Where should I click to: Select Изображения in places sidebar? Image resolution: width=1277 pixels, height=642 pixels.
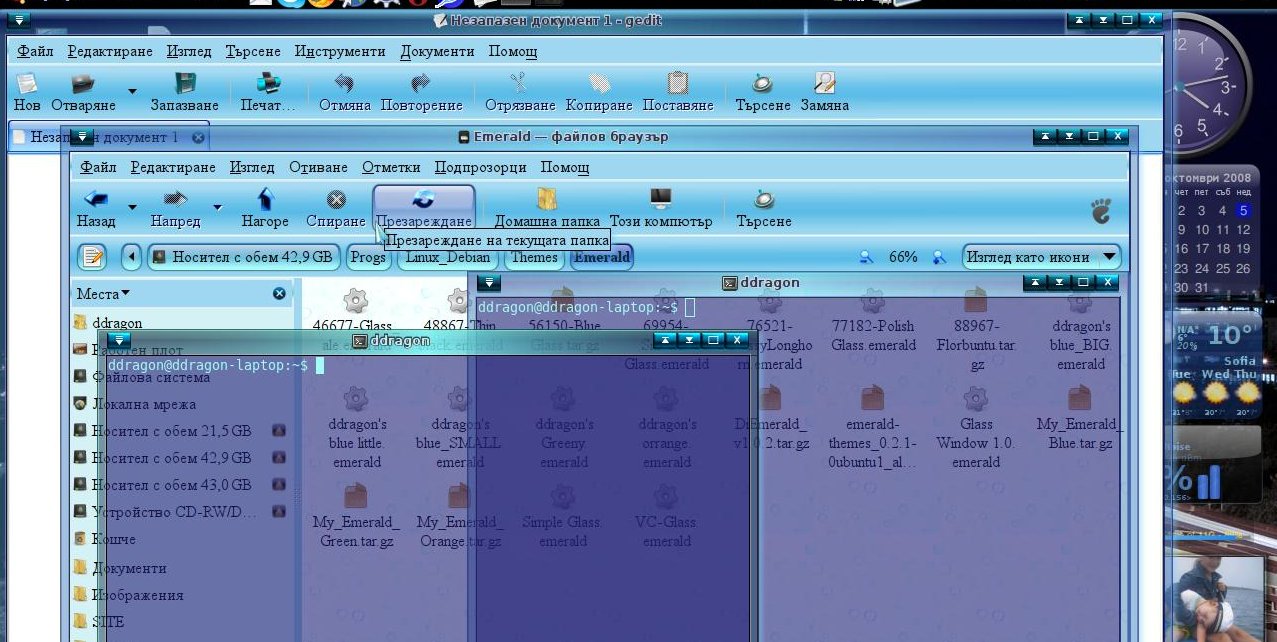(138, 595)
